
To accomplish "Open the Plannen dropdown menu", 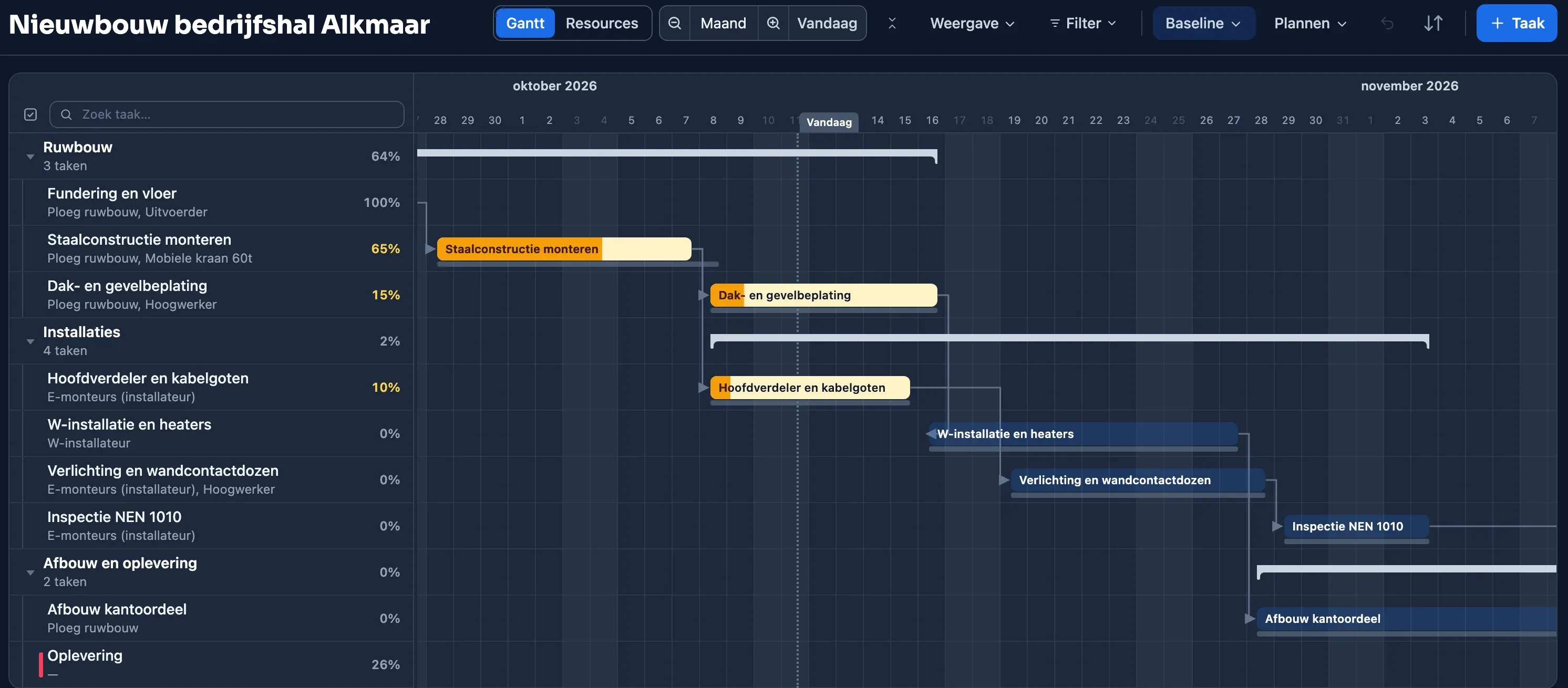I will pos(1310,23).
